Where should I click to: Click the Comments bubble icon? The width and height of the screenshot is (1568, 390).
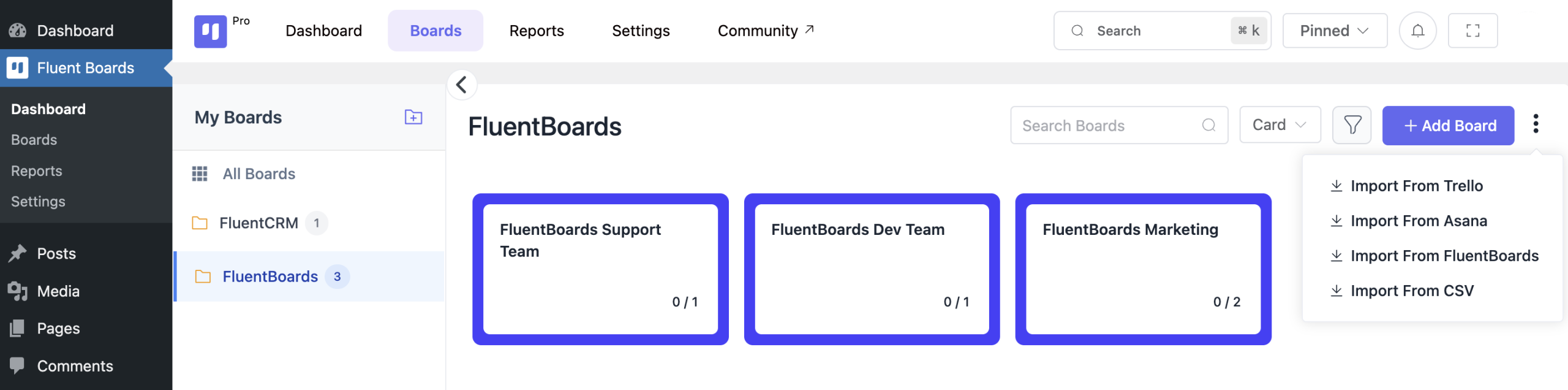pos(18,365)
